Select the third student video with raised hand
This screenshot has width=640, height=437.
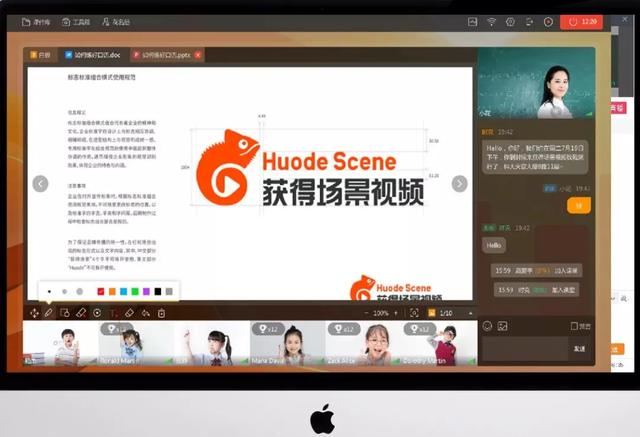point(212,343)
